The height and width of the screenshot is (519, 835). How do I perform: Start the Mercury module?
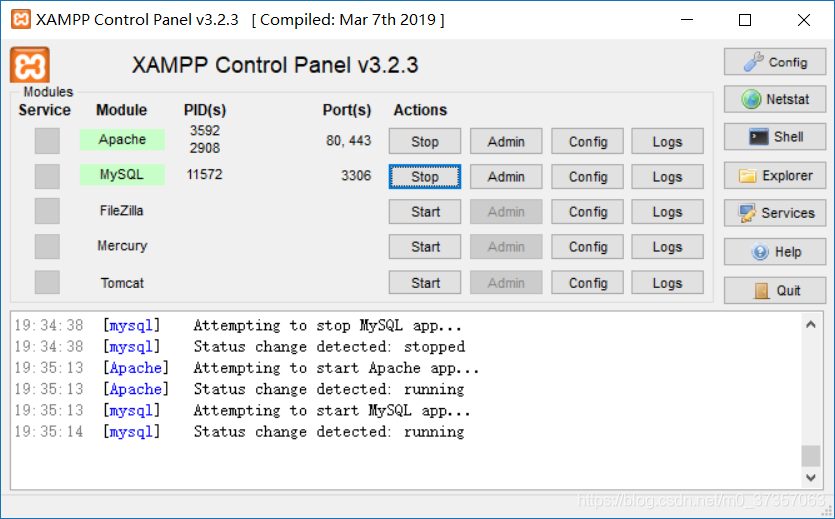(x=425, y=246)
